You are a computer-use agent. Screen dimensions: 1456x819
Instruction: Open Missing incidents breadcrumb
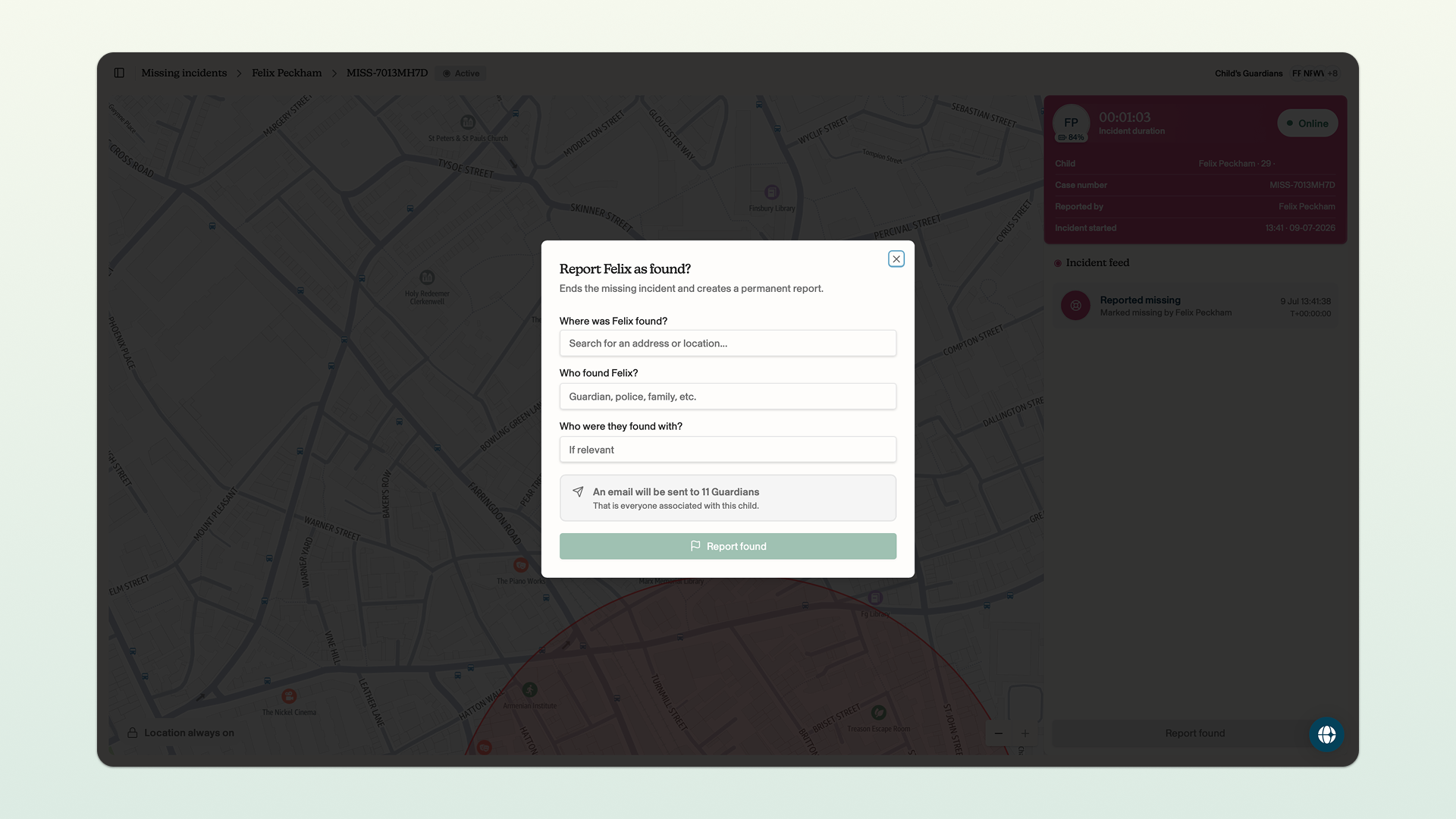pyautogui.click(x=184, y=73)
